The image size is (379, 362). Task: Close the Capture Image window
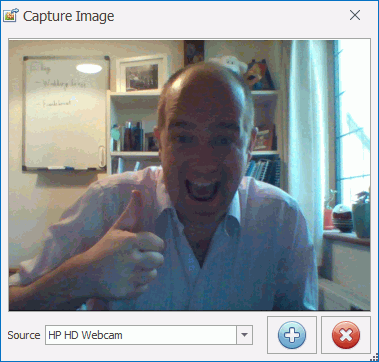tap(355, 15)
